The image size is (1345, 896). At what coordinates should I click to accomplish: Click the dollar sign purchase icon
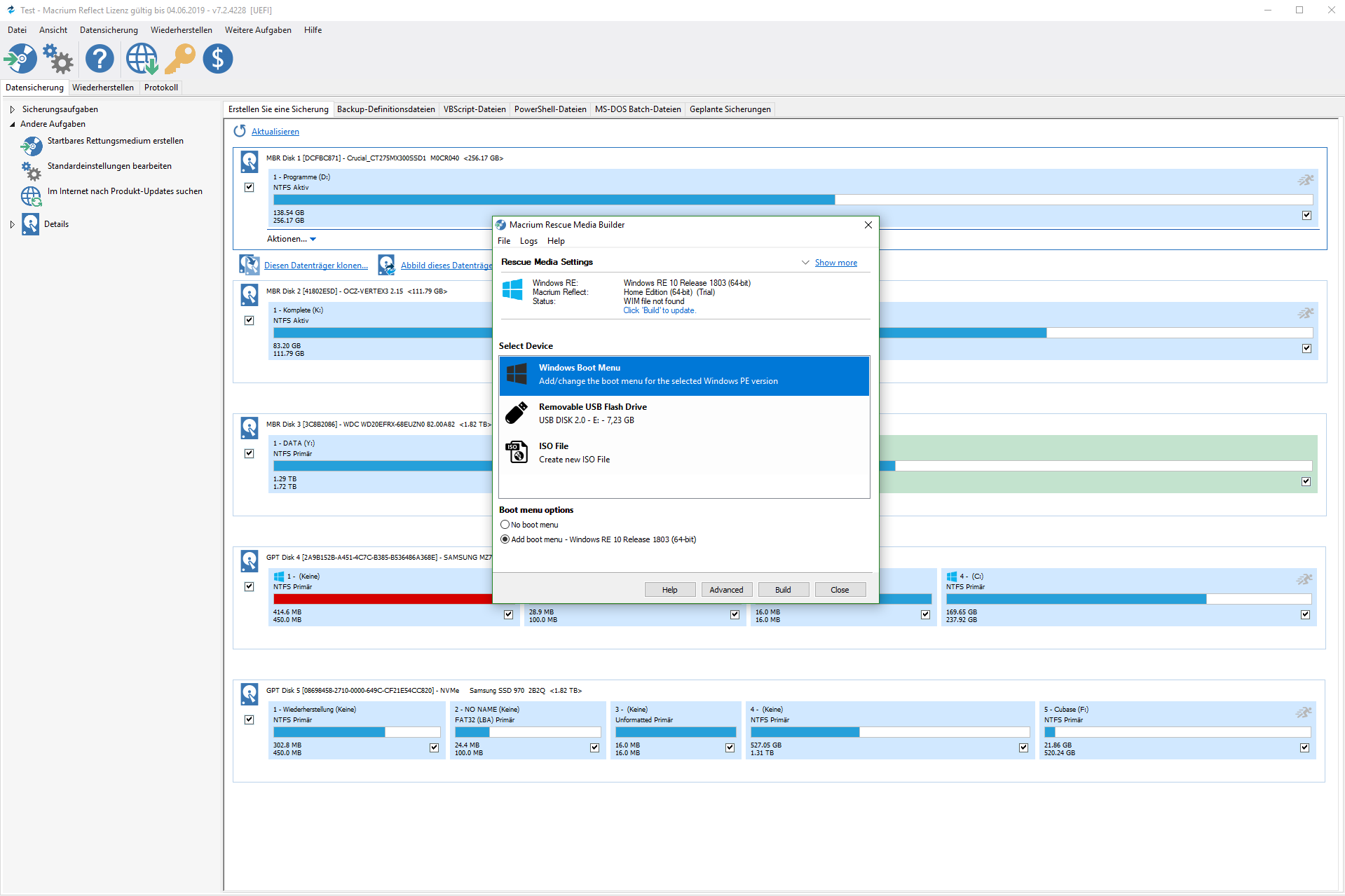click(218, 59)
